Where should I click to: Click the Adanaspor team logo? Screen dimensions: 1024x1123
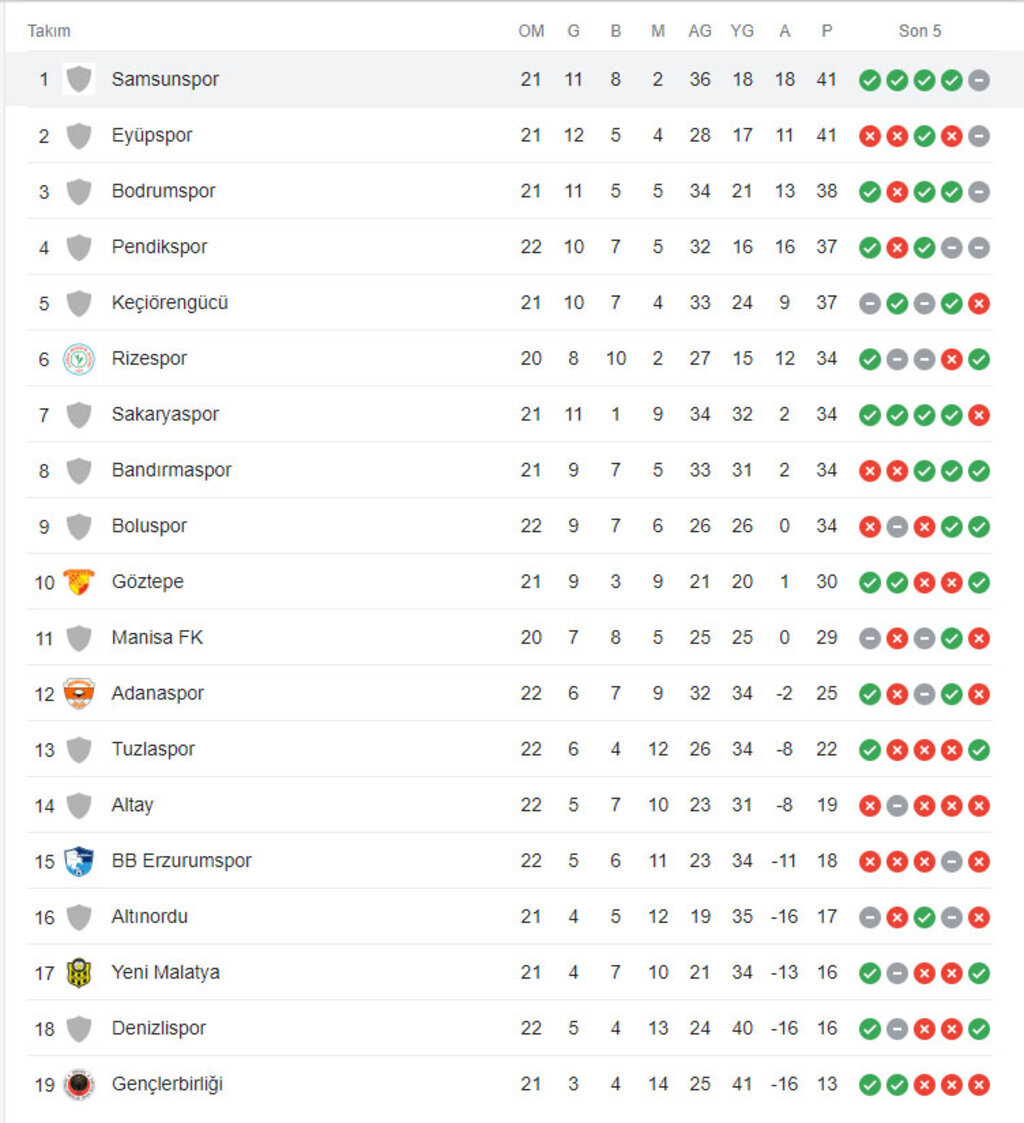[79, 693]
